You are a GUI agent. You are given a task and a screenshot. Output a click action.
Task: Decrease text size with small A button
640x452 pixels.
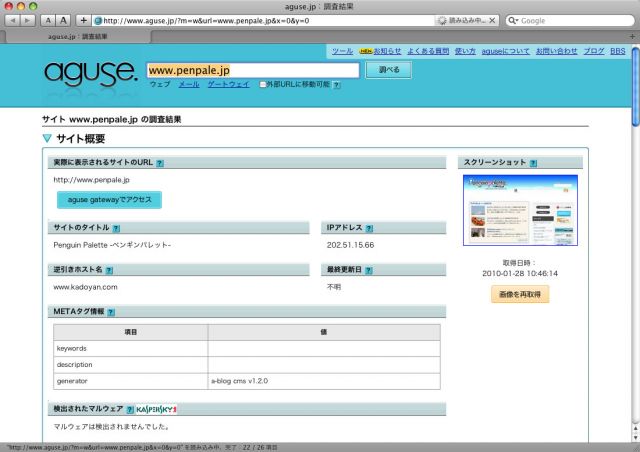tap(48, 20)
